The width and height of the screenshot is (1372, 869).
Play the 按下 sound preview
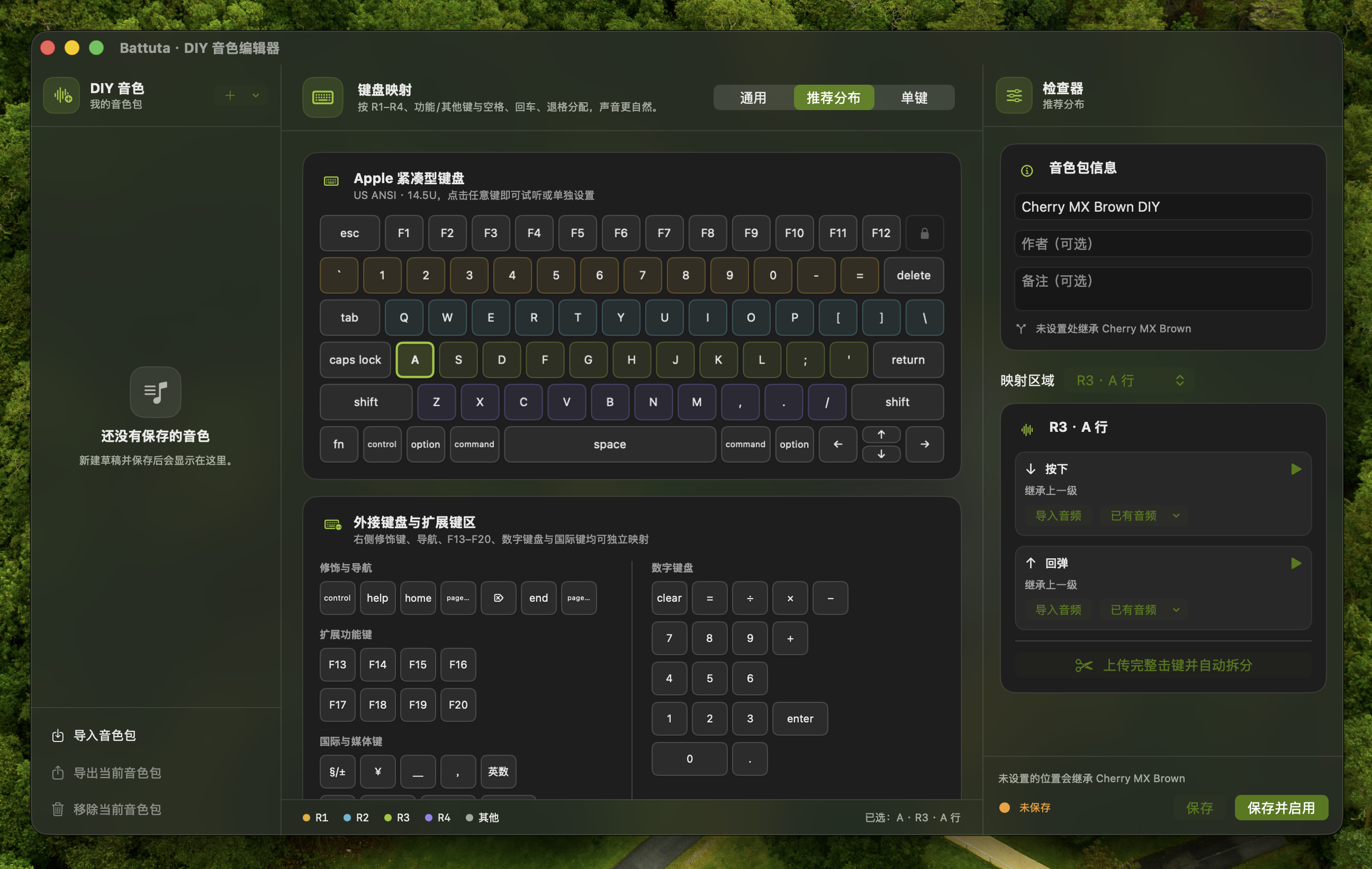[1296, 469]
